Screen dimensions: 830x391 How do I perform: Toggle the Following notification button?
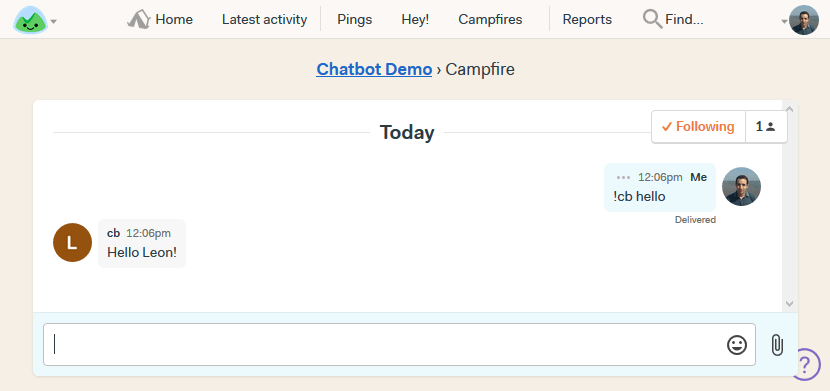pyautogui.click(x=698, y=126)
